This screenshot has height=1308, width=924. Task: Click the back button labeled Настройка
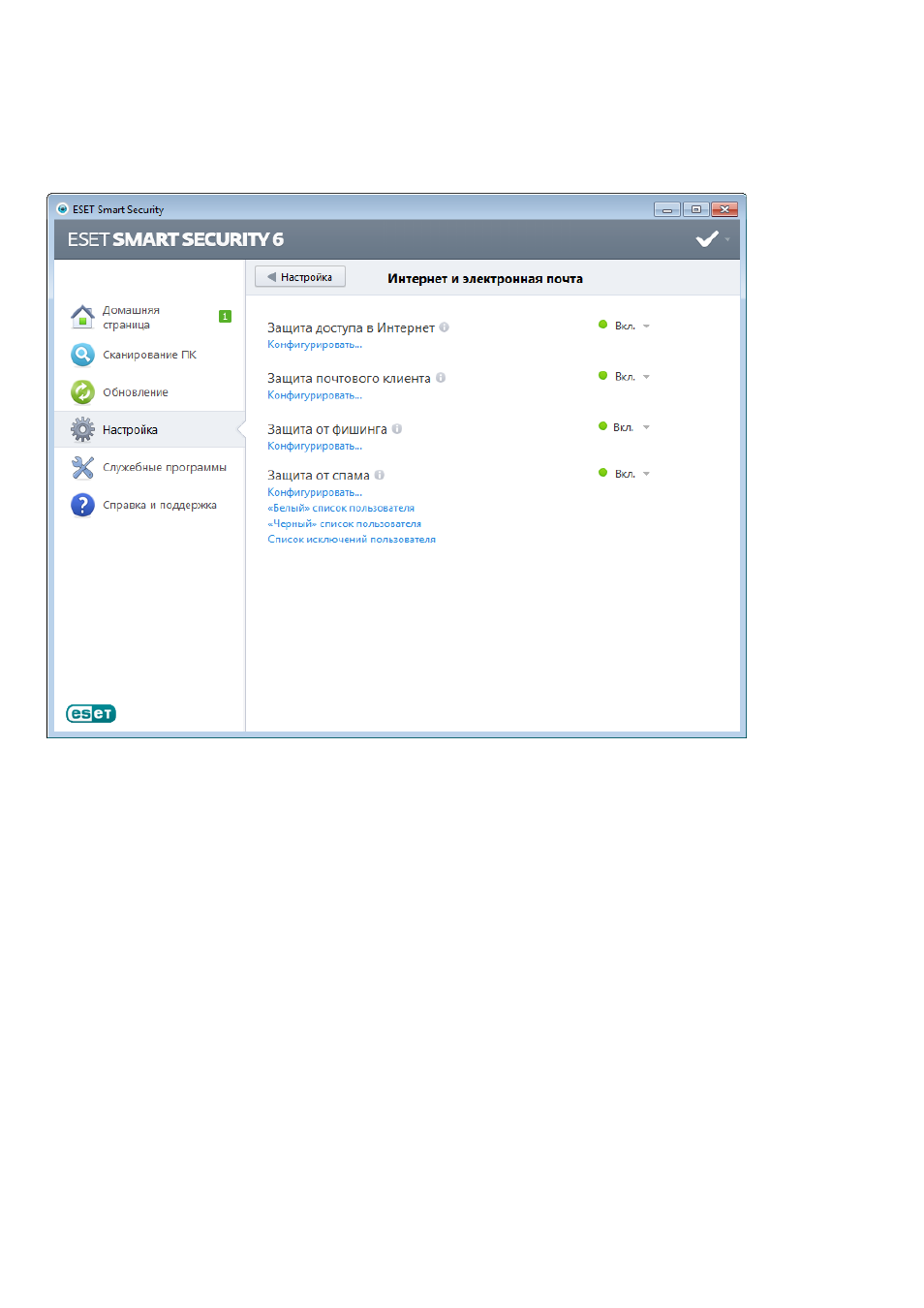click(x=300, y=277)
